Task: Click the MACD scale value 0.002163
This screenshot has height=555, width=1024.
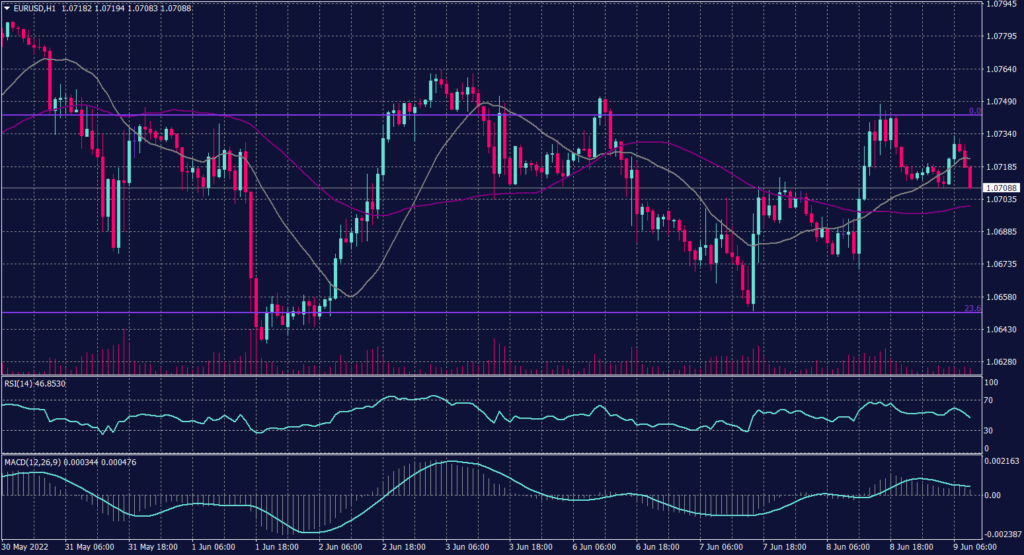Action: (x=1001, y=461)
